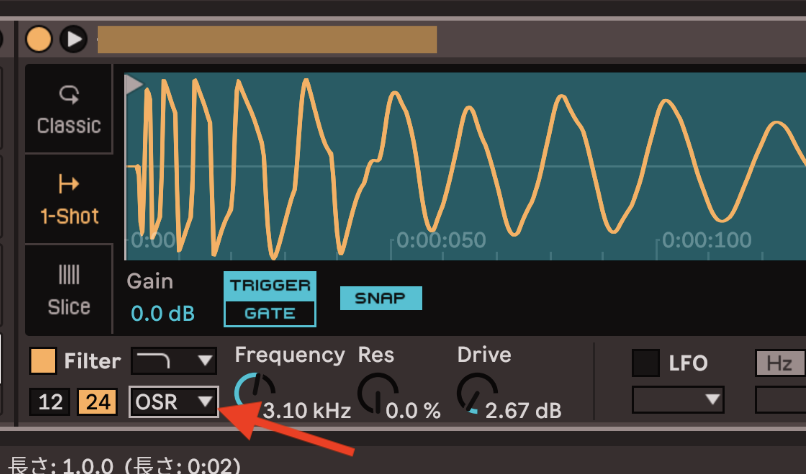Screen dimensions: 806x474
Task: Click the Frequency knob
Action: point(254,393)
